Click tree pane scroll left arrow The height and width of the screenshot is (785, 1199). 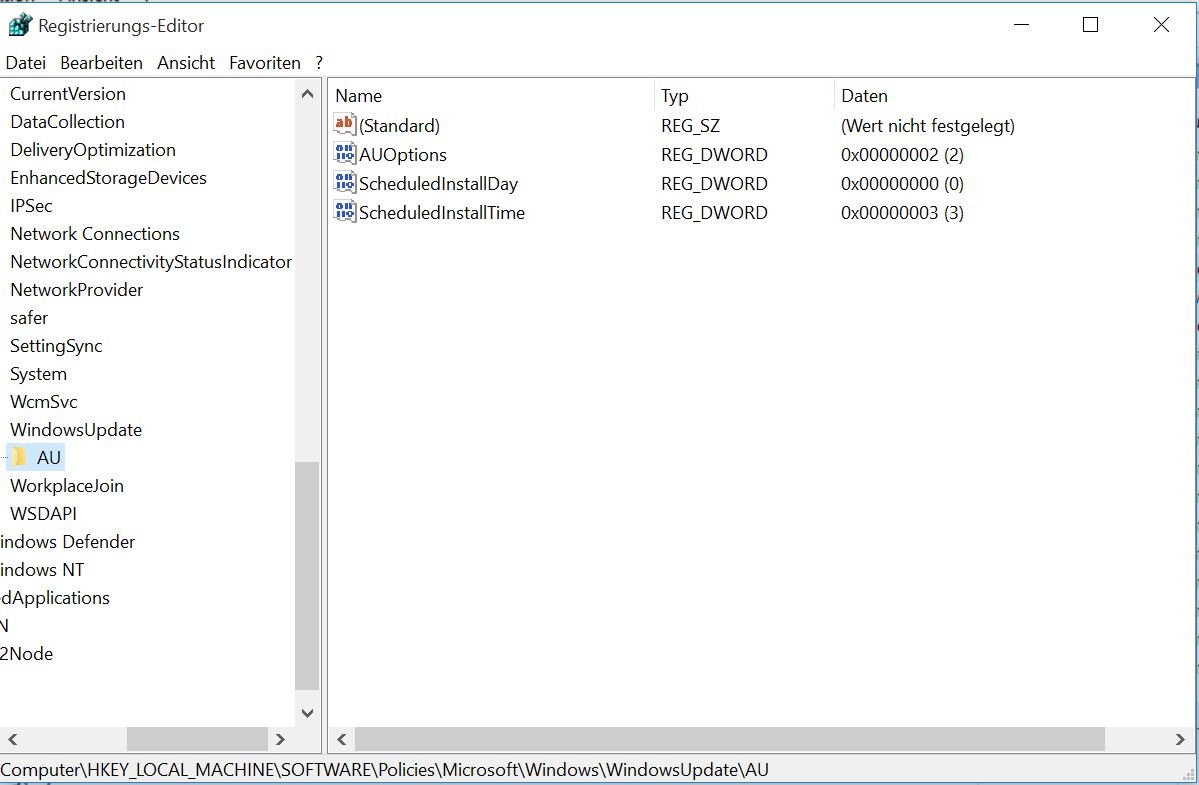(x=12, y=739)
